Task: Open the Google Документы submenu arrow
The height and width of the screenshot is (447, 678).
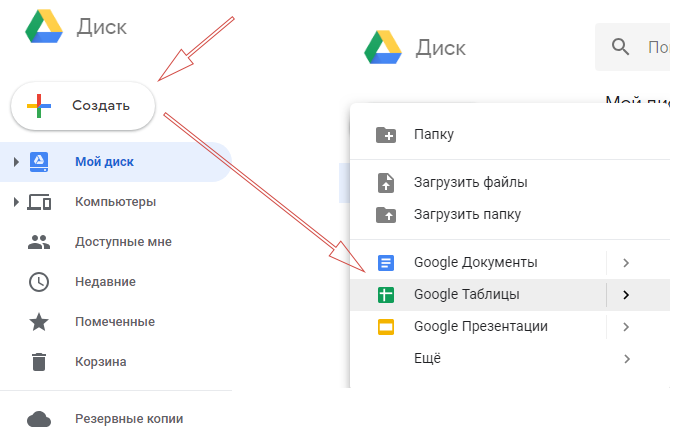Action: [626, 263]
